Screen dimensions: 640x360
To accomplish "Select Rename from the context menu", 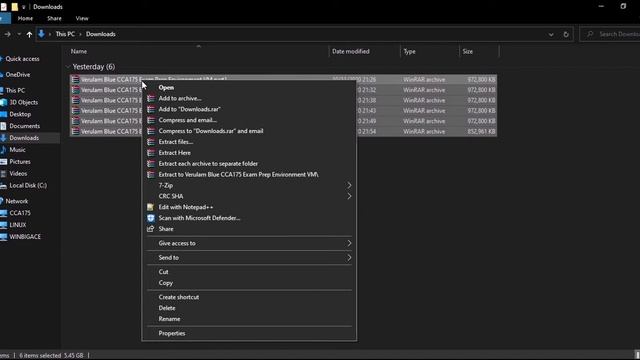I will 169,319.
